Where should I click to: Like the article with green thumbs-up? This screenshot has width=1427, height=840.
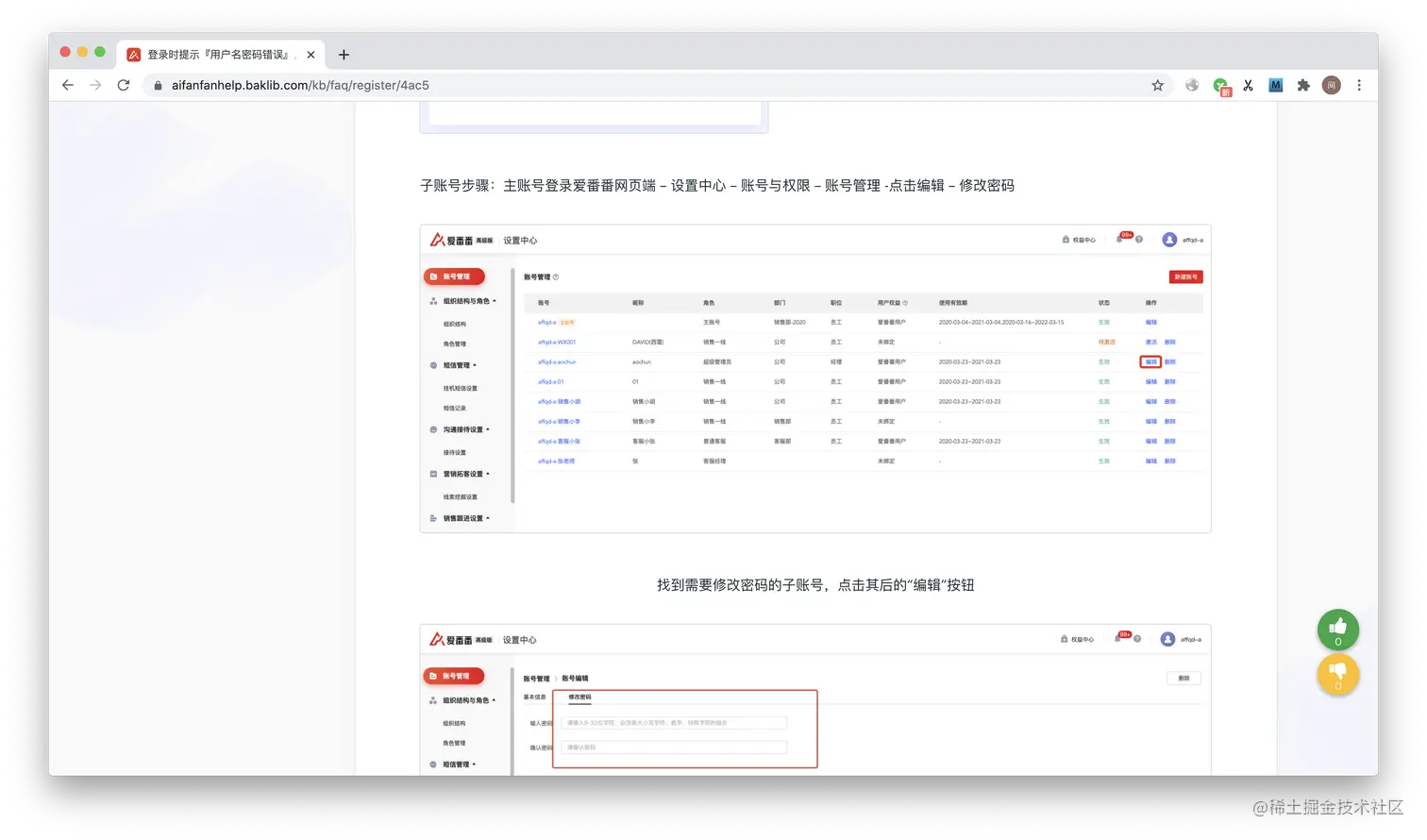click(x=1337, y=630)
